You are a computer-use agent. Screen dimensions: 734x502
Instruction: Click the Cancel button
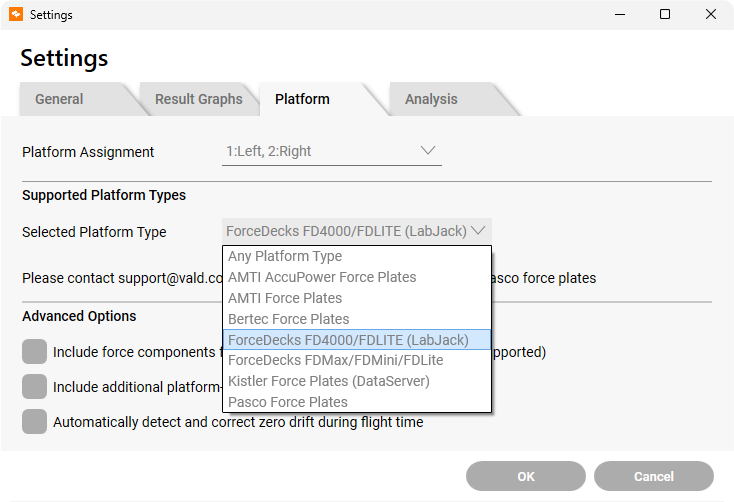point(653,476)
